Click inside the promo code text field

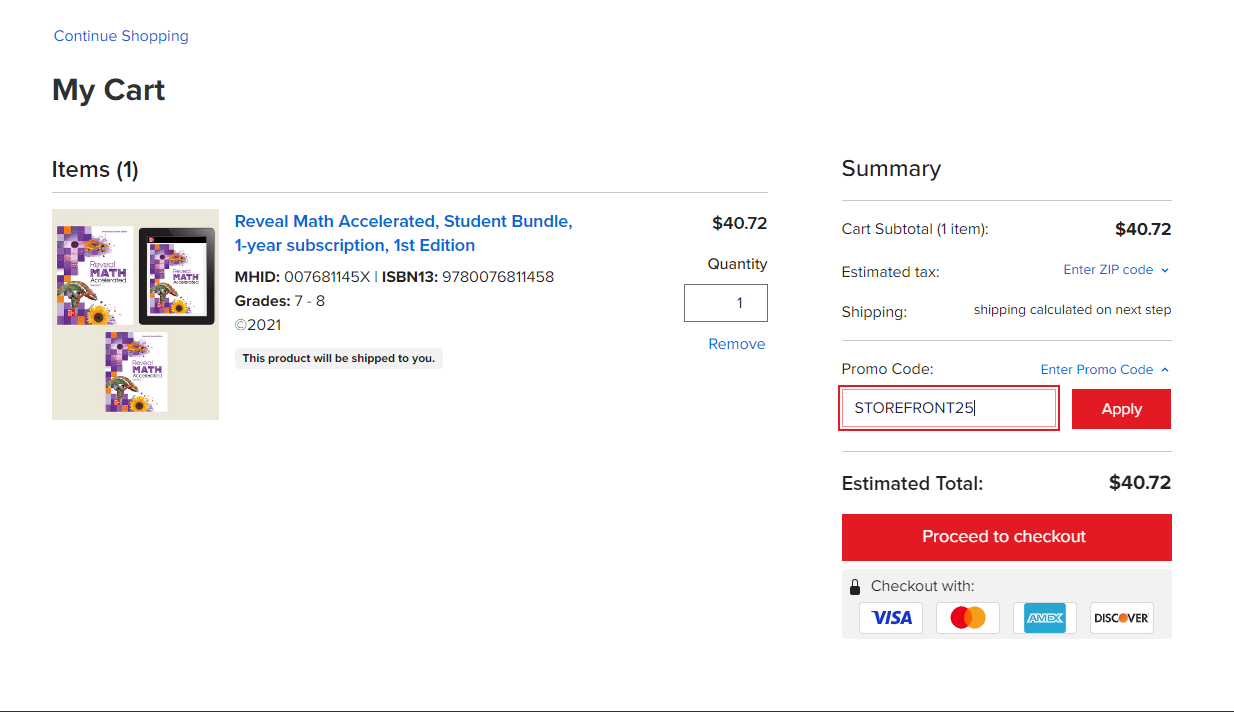tap(948, 409)
